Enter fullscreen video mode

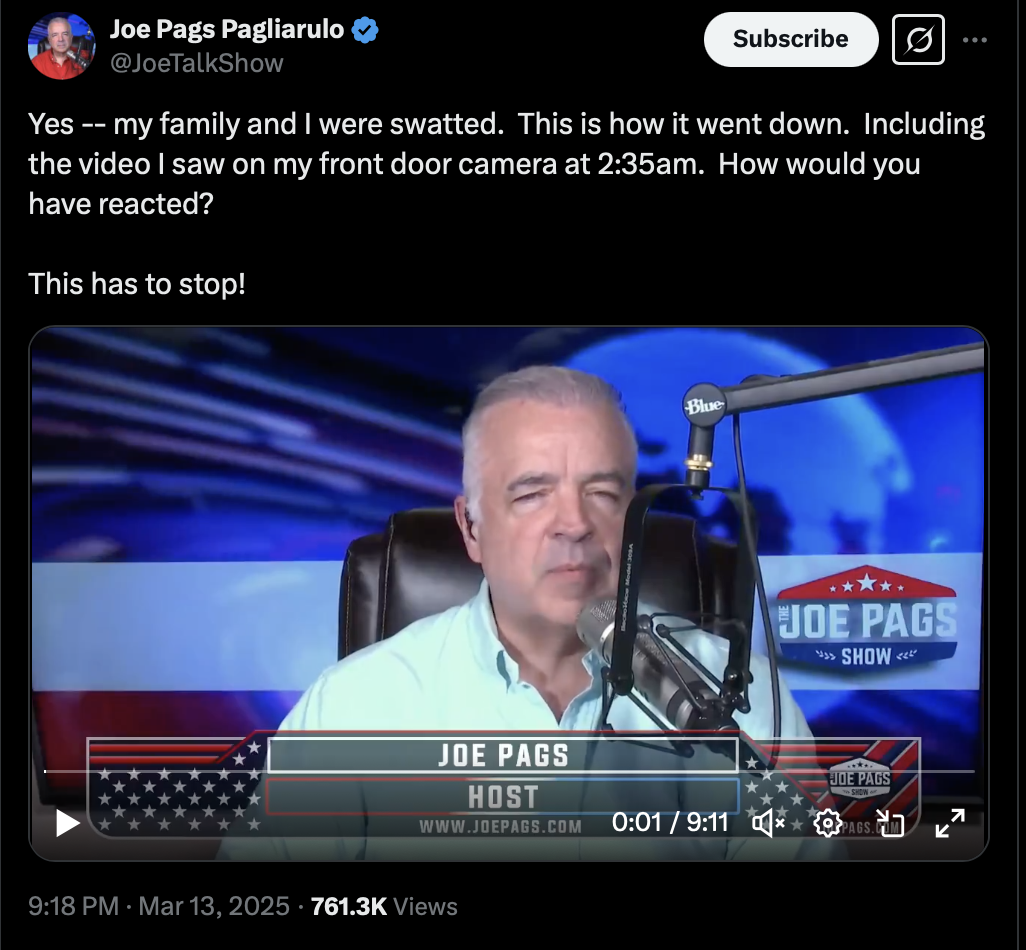[x=949, y=822]
